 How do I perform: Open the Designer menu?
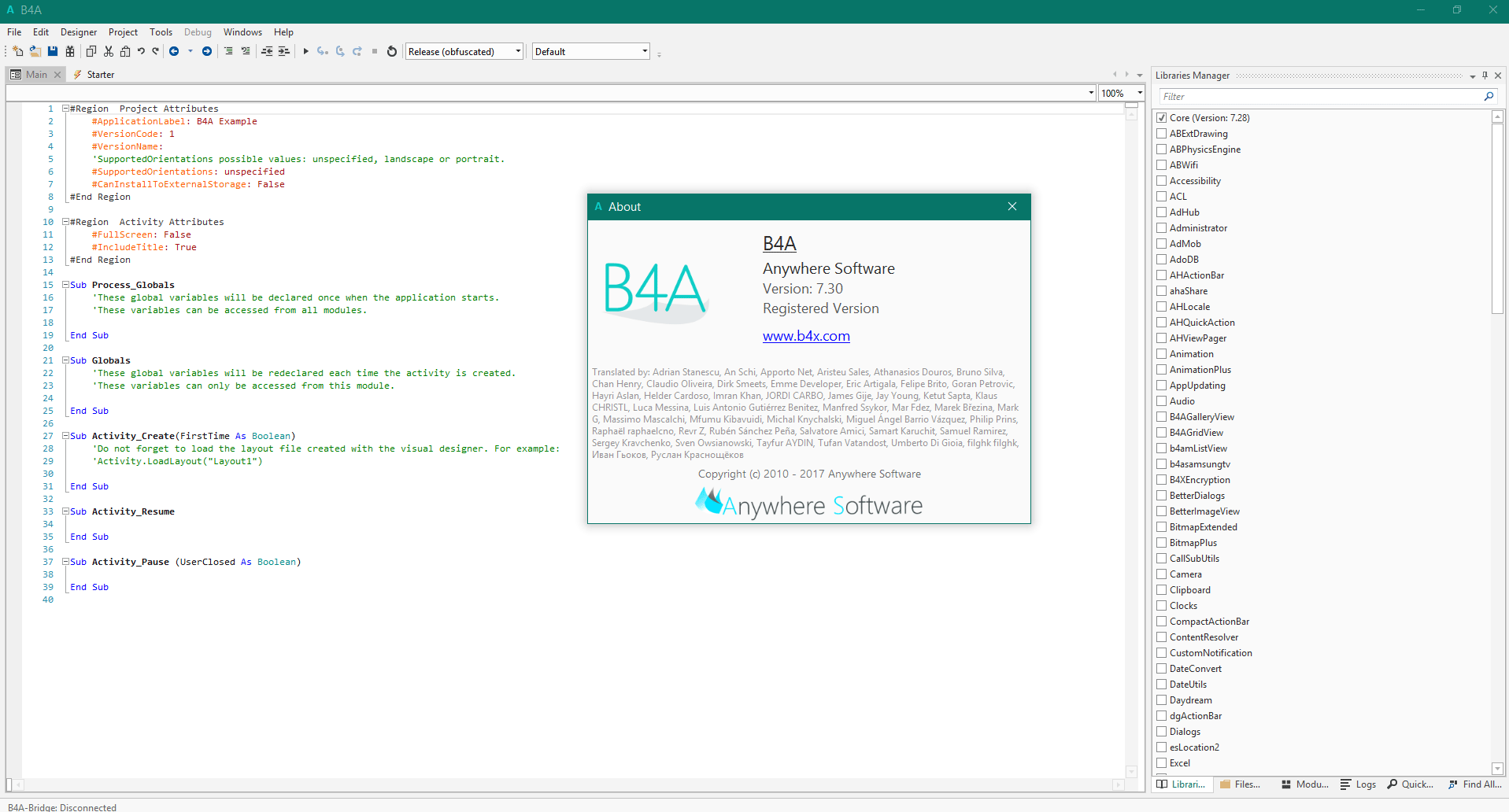tap(79, 32)
